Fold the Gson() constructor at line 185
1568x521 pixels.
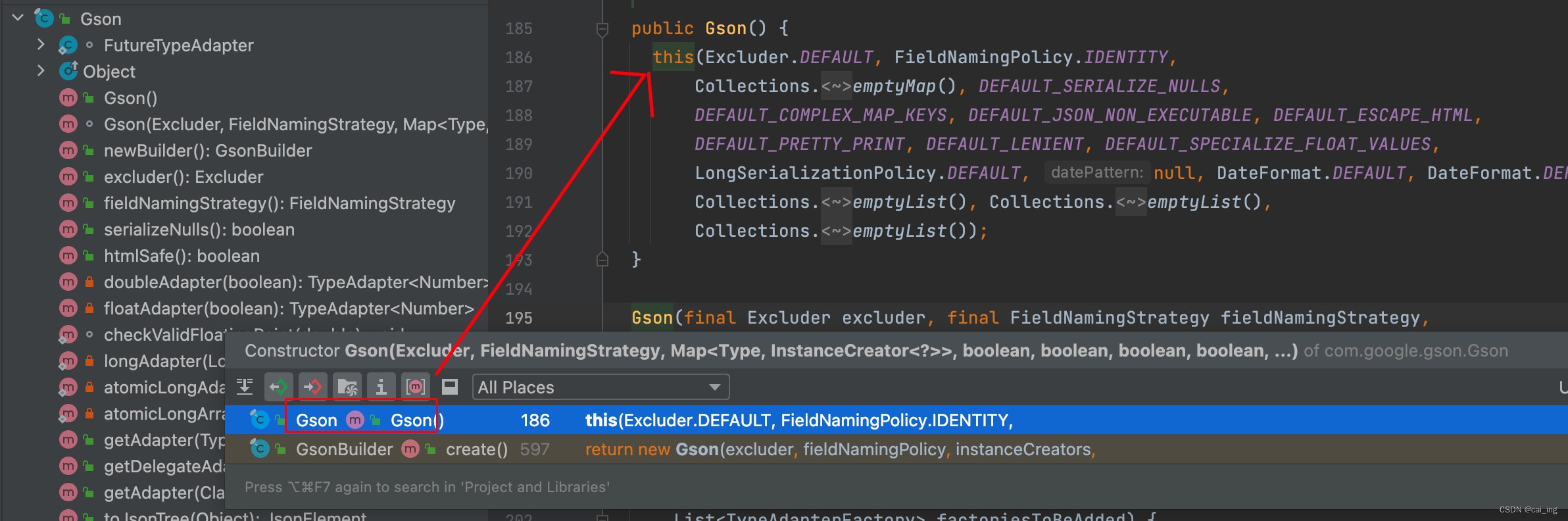coord(602,30)
